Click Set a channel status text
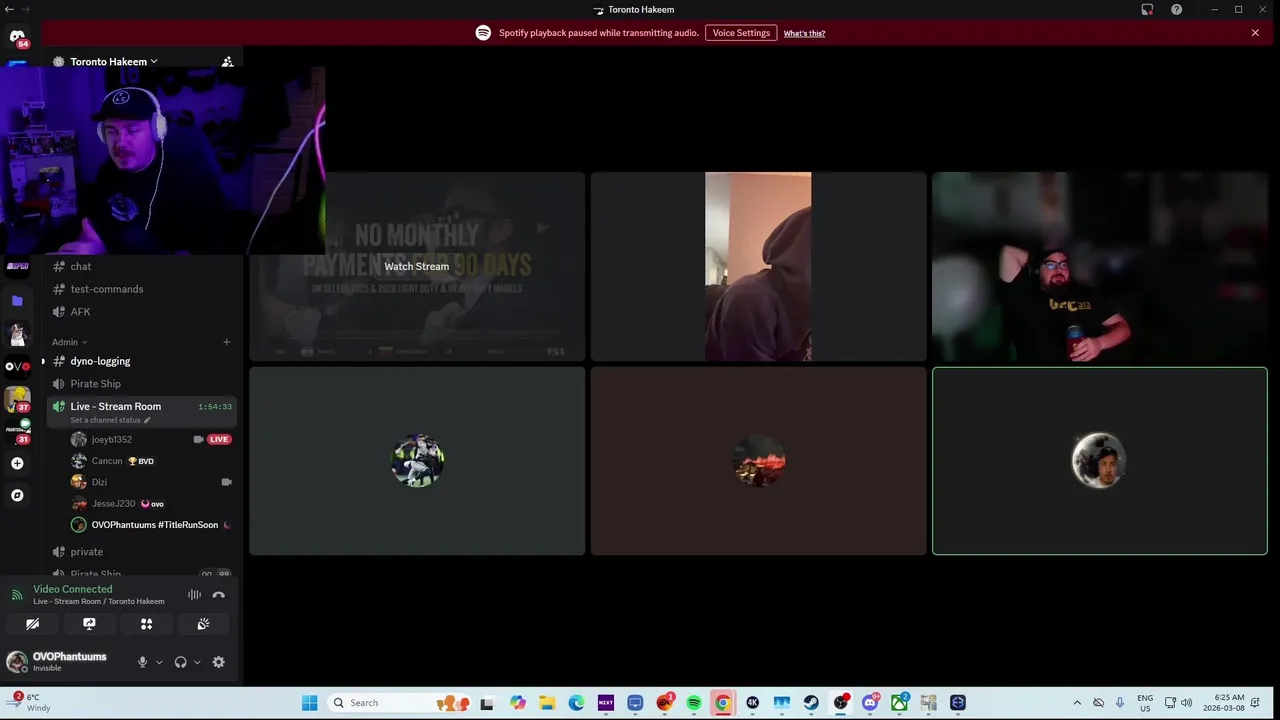The width and height of the screenshot is (1280, 720). coord(105,420)
